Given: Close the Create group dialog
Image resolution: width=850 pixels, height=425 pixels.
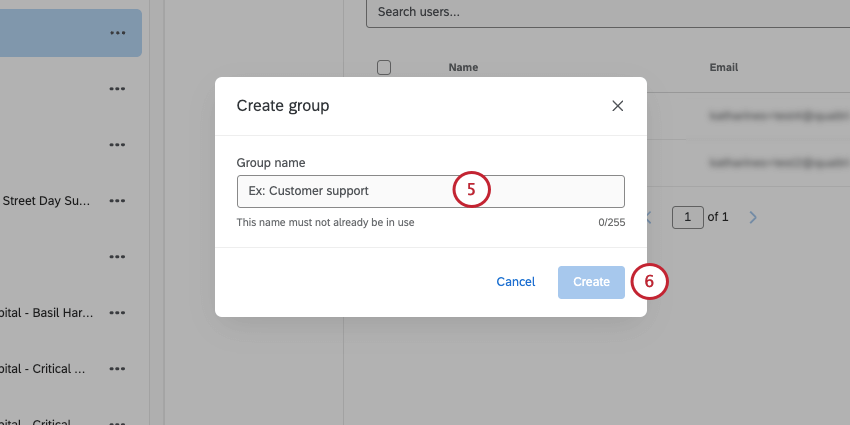Looking at the screenshot, I should 617,105.
